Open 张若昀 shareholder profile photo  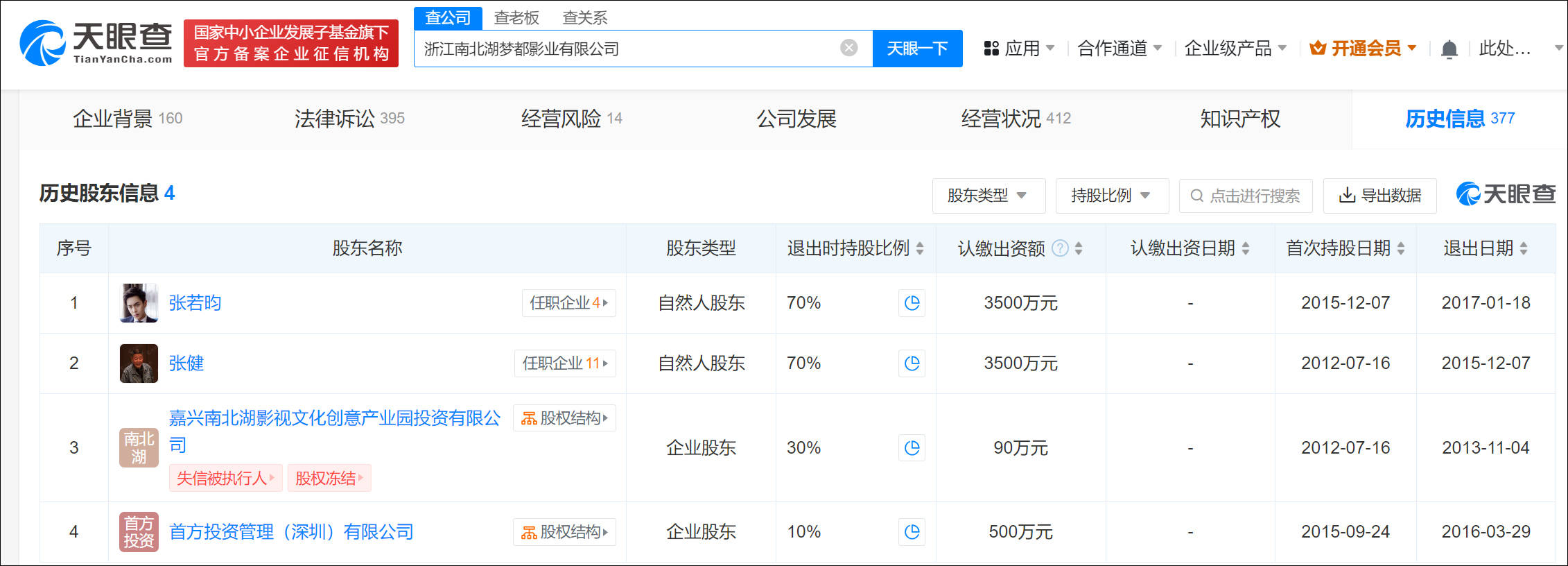coord(139,303)
